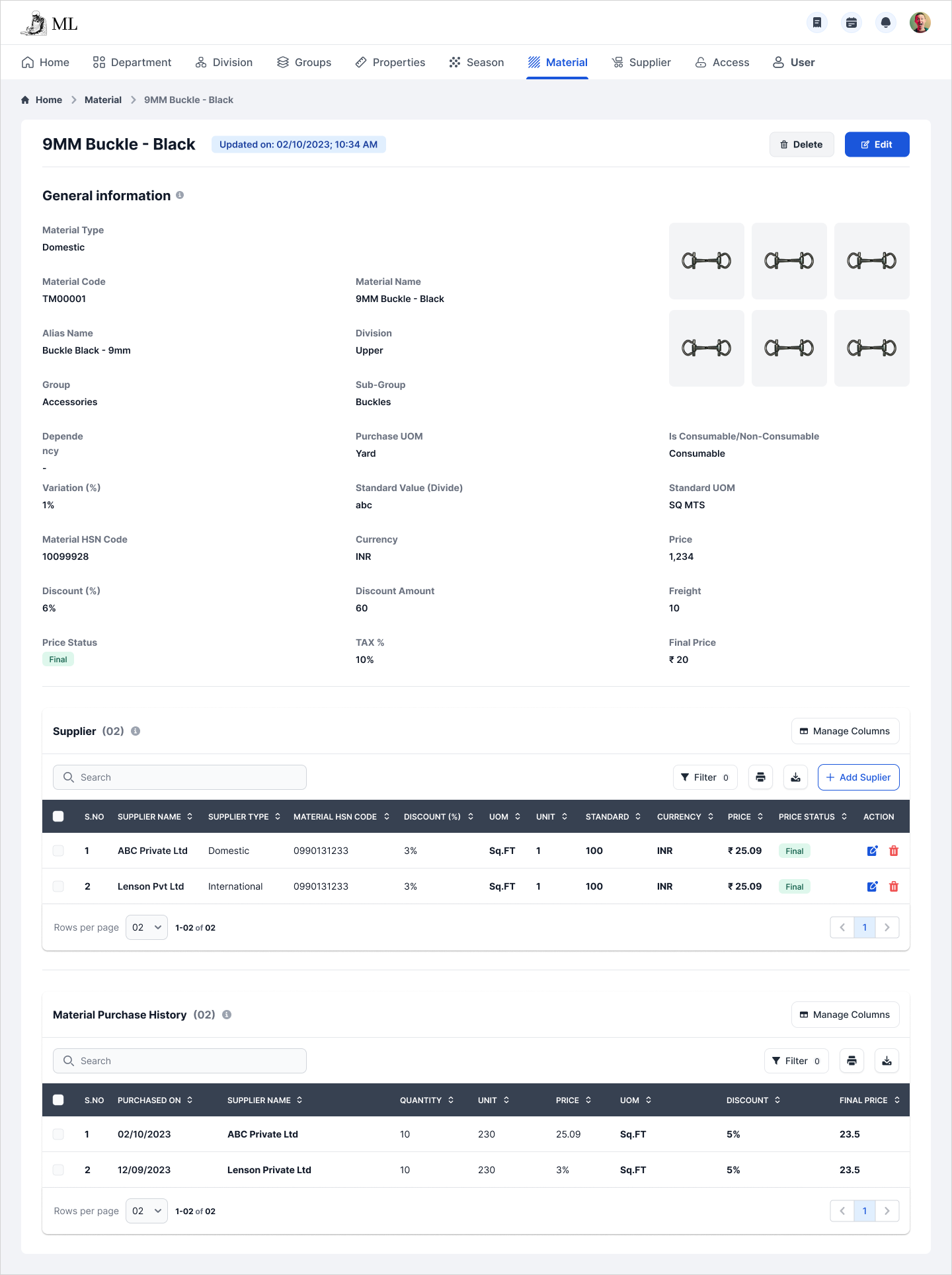Screen dimensions: 952x1275
Task: Go to the previous page in Purchase History pagination
Action: click(x=842, y=1211)
